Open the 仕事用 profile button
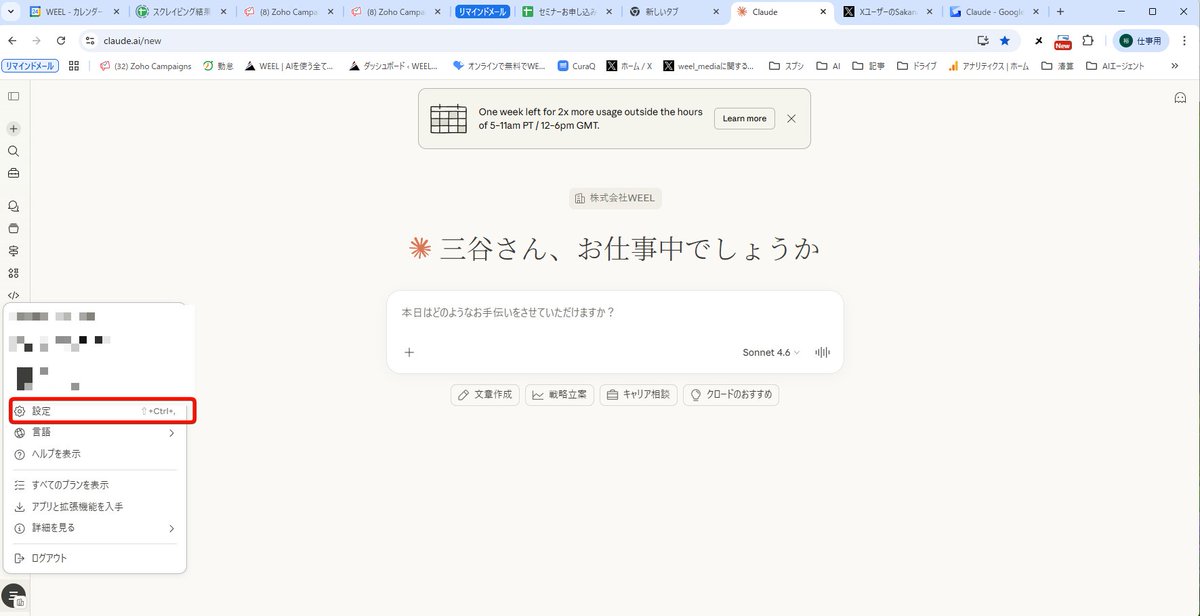 (1141, 40)
